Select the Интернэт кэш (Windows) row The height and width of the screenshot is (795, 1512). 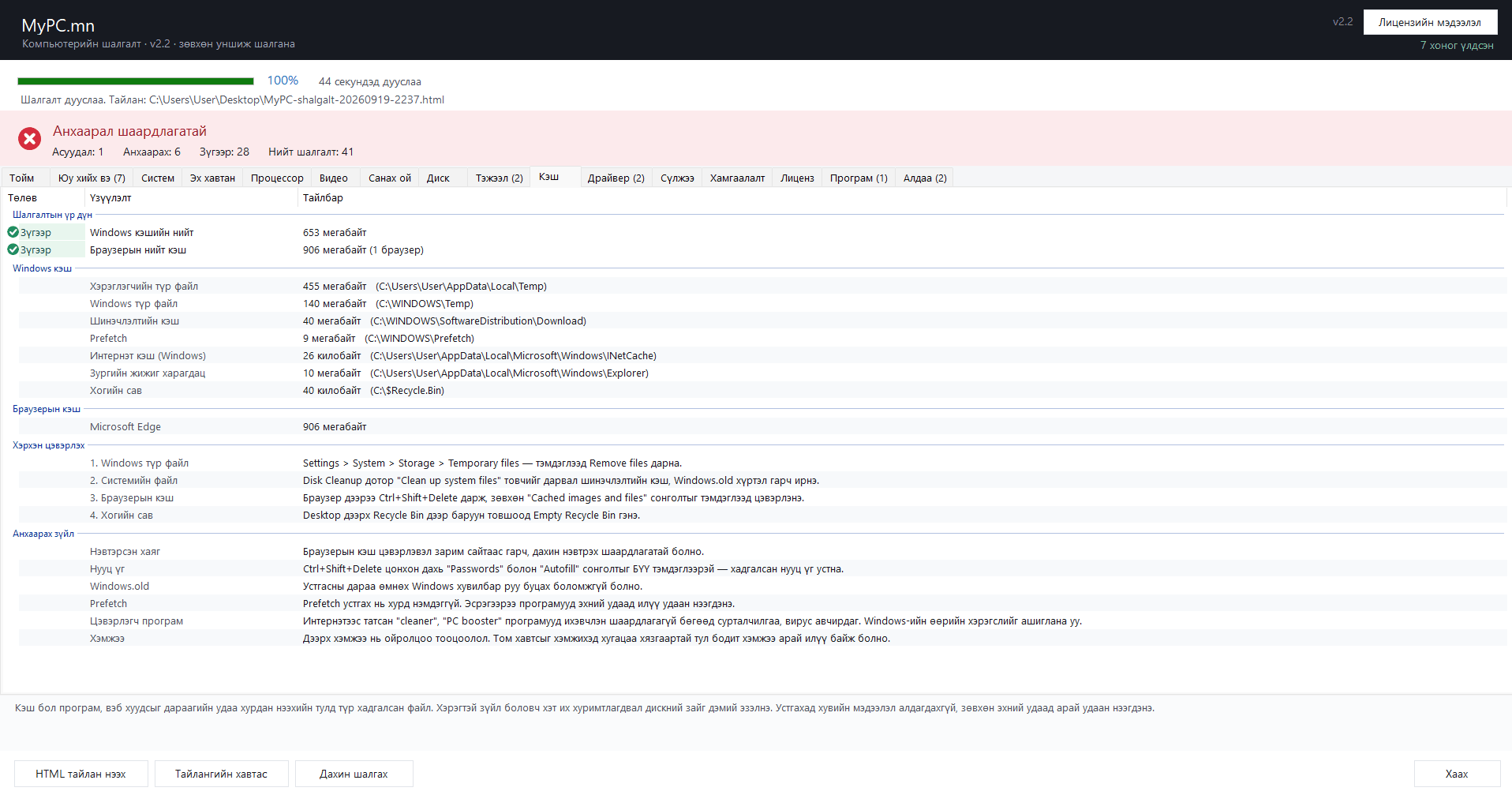762,355
